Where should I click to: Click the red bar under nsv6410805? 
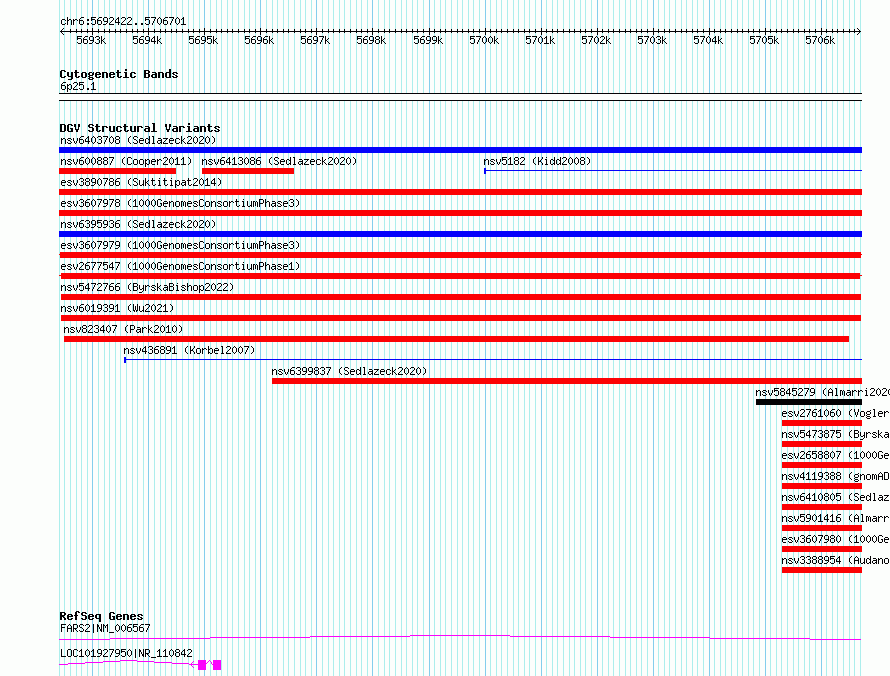[x=822, y=507]
